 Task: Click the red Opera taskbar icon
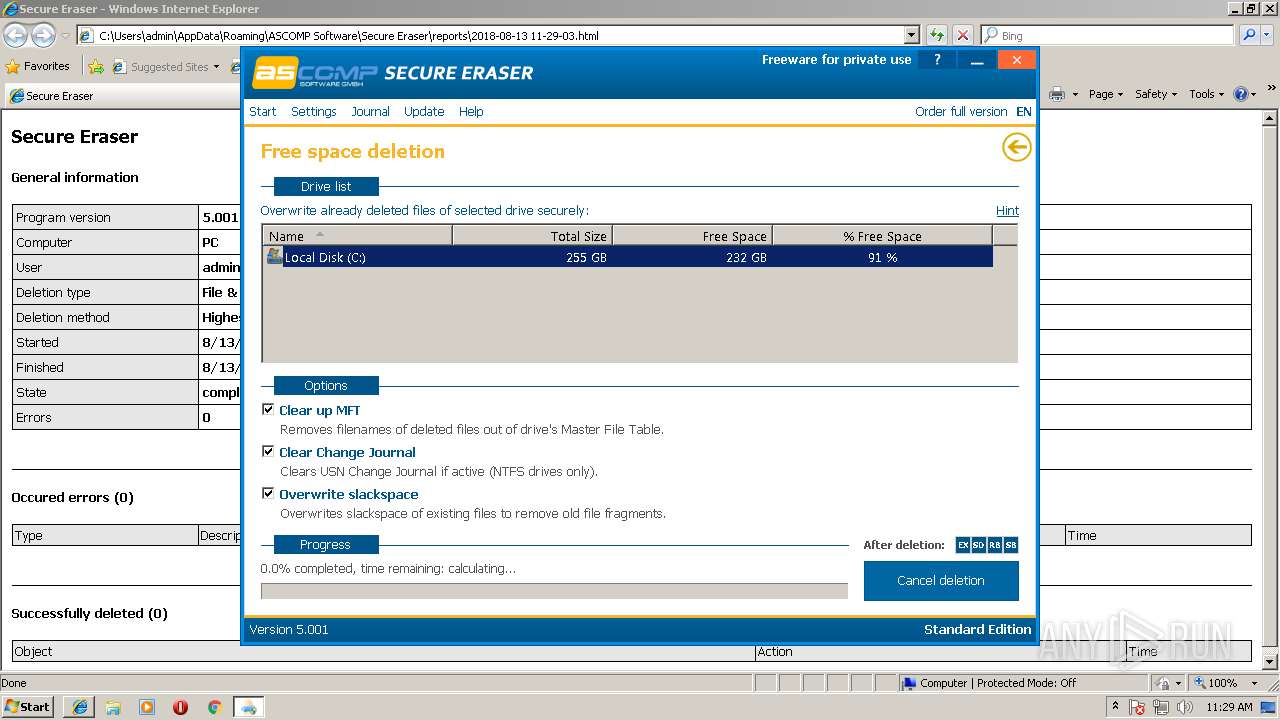(180, 707)
